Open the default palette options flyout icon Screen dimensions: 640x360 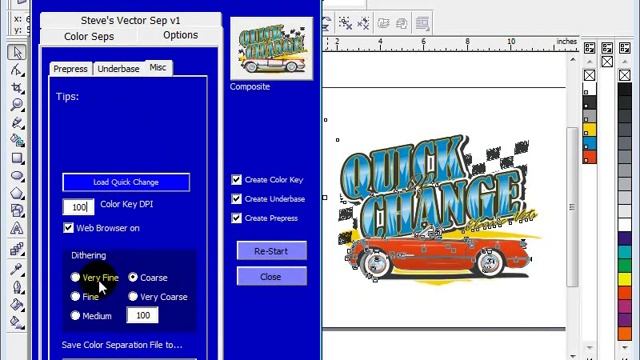(x=625, y=48)
